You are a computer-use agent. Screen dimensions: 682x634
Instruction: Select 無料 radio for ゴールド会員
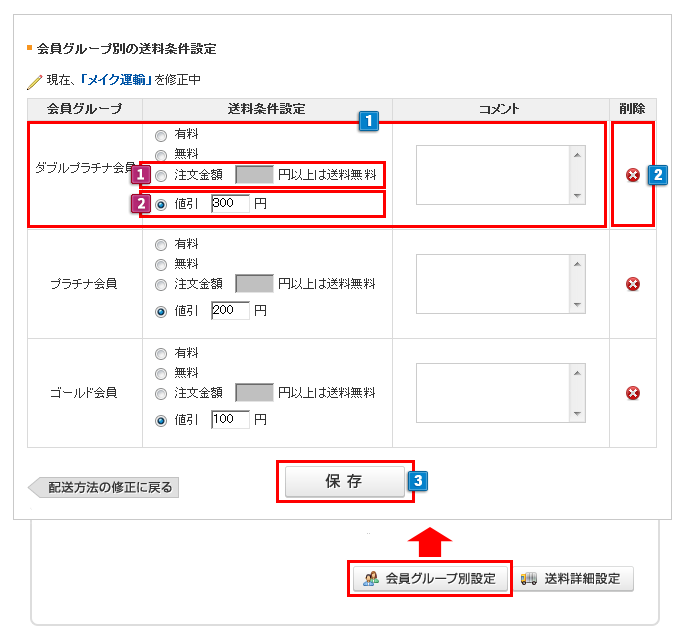click(x=161, y=373)
